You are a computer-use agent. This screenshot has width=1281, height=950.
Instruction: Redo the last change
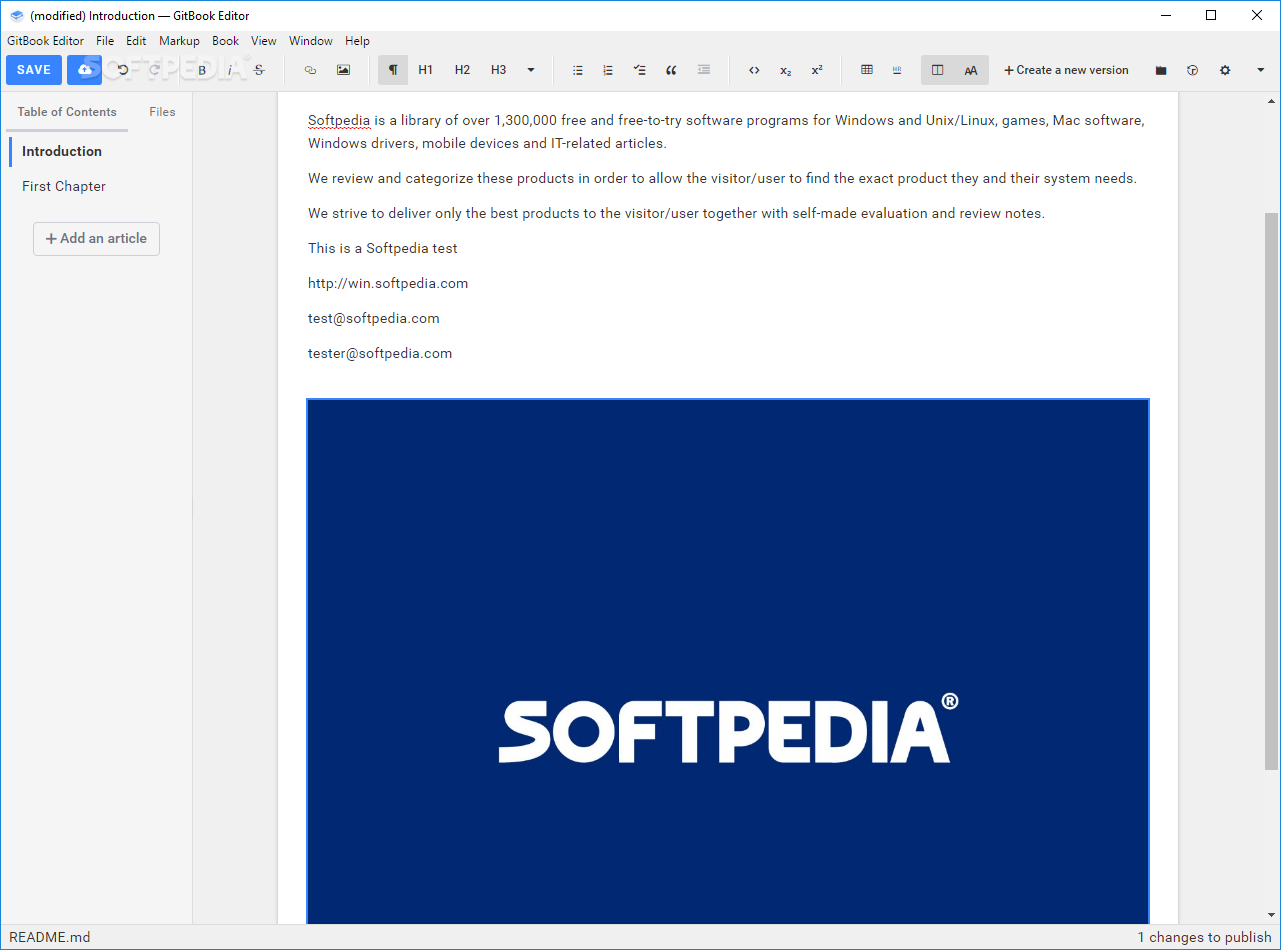(154, 70)
